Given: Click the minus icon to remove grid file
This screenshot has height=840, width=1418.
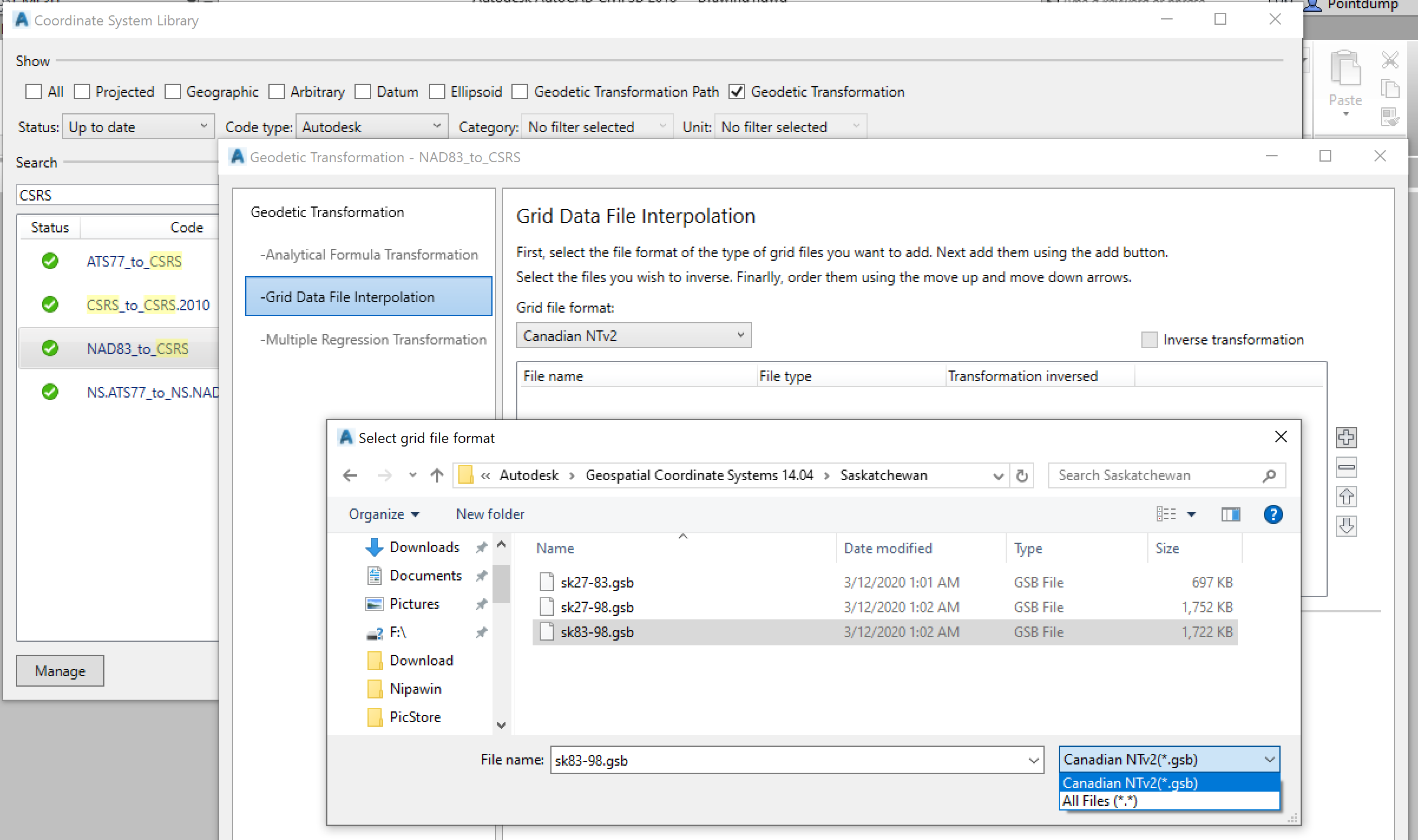Looking at the screenshot, I should [1347, 467].
